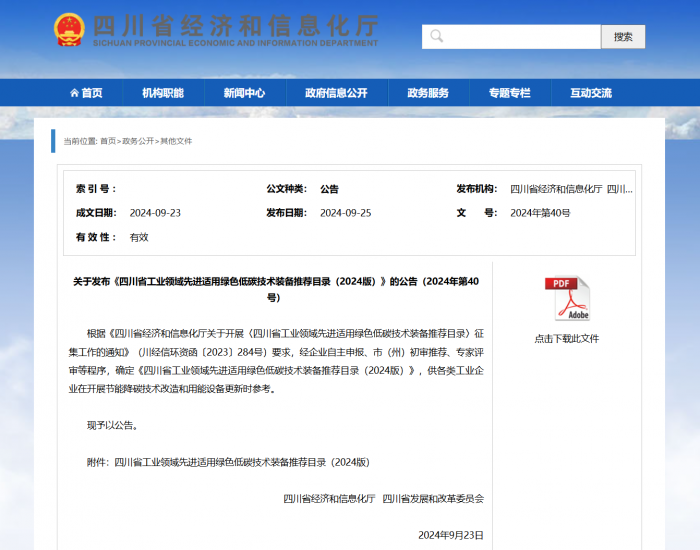Click the 其他文件 breadcrumb link

pyautogui.click(x=176, y=141)
